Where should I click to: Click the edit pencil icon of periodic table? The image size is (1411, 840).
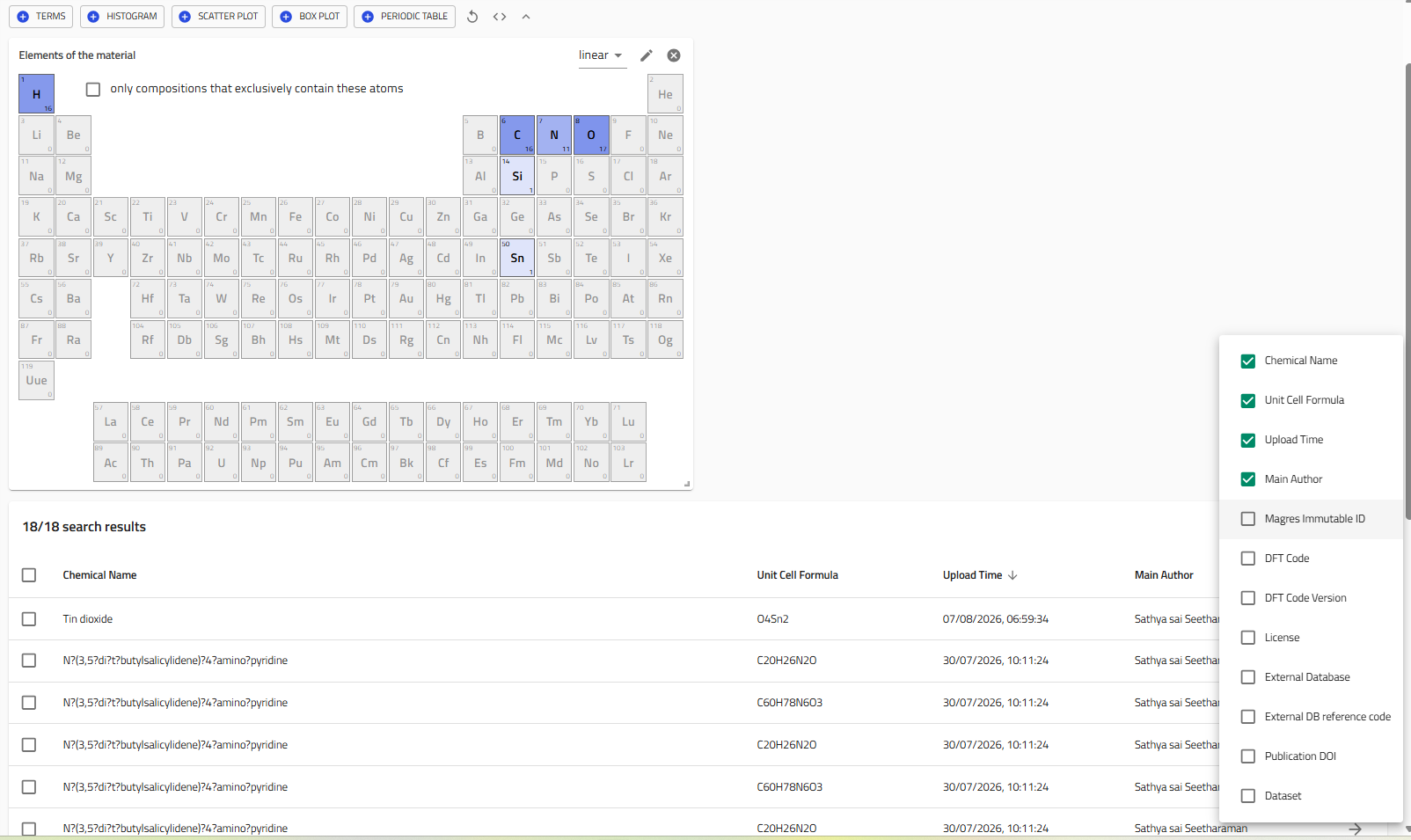pos(647,55)
